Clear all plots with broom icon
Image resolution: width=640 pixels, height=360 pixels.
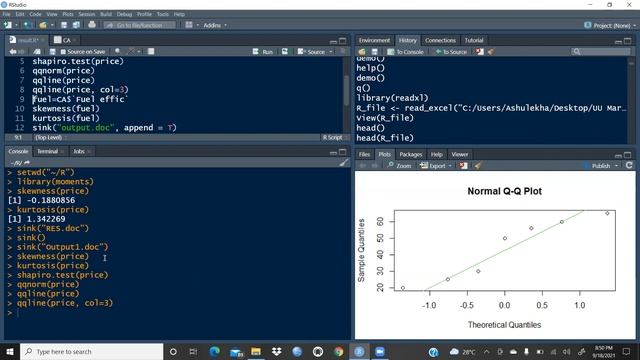pos(478,166)
